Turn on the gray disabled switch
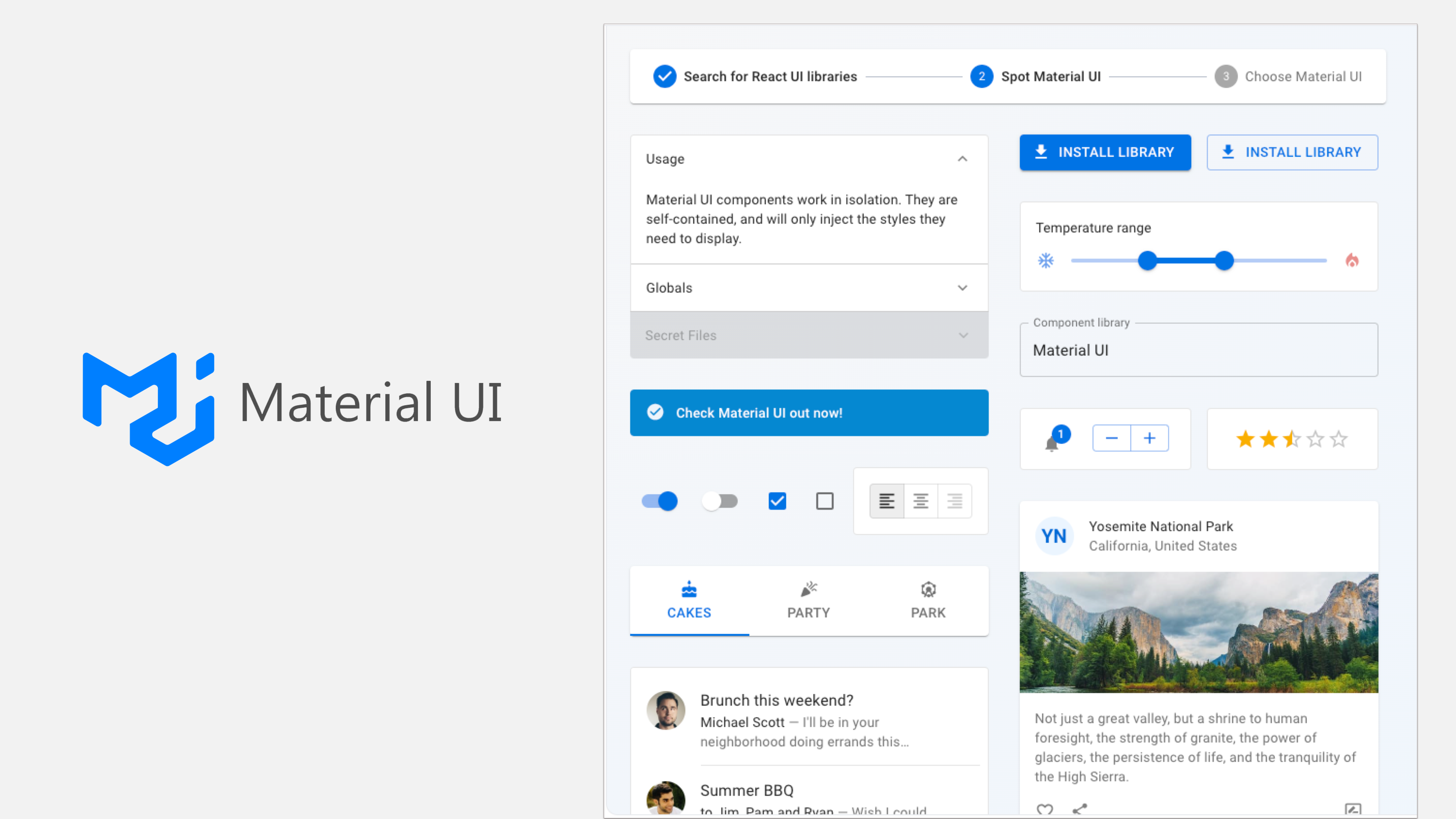 pos(719,501)
